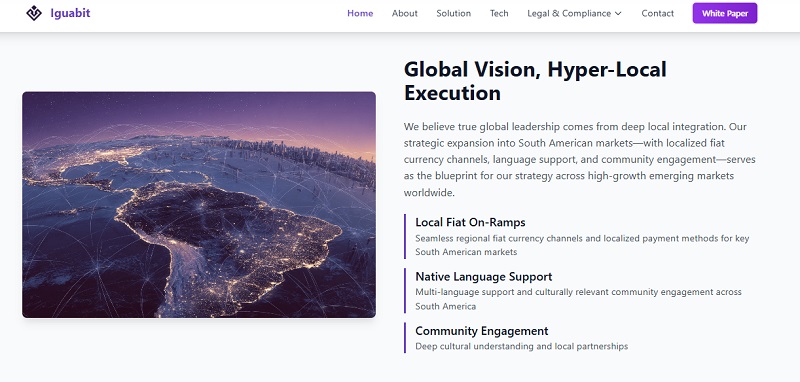The width and height of the screenshot is (800, 382).
Task: Click the 'Multi-language support and culturally relevant' description
Action: [578, 299]
